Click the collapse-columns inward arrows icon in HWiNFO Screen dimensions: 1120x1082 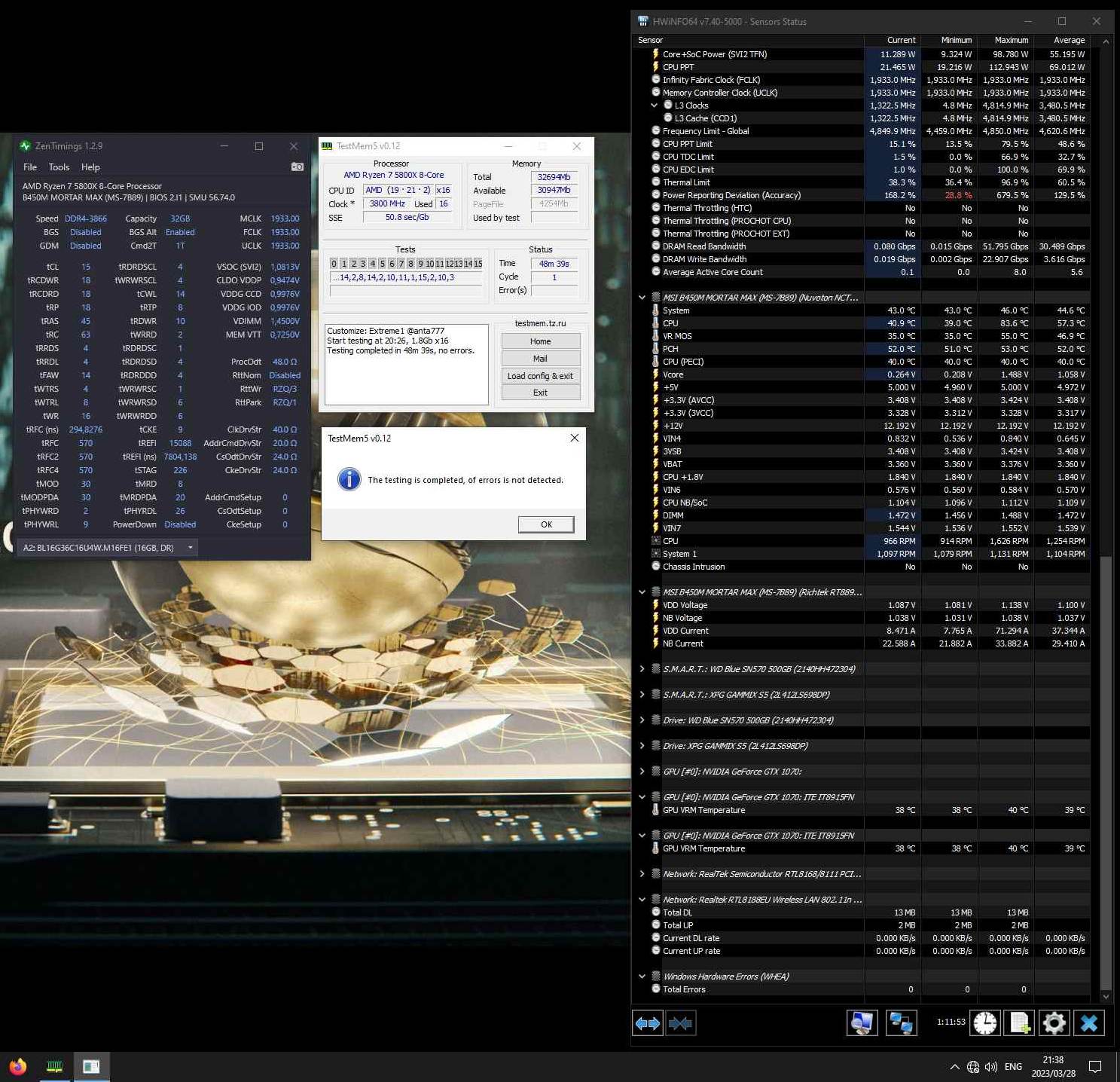point(680,1023)
